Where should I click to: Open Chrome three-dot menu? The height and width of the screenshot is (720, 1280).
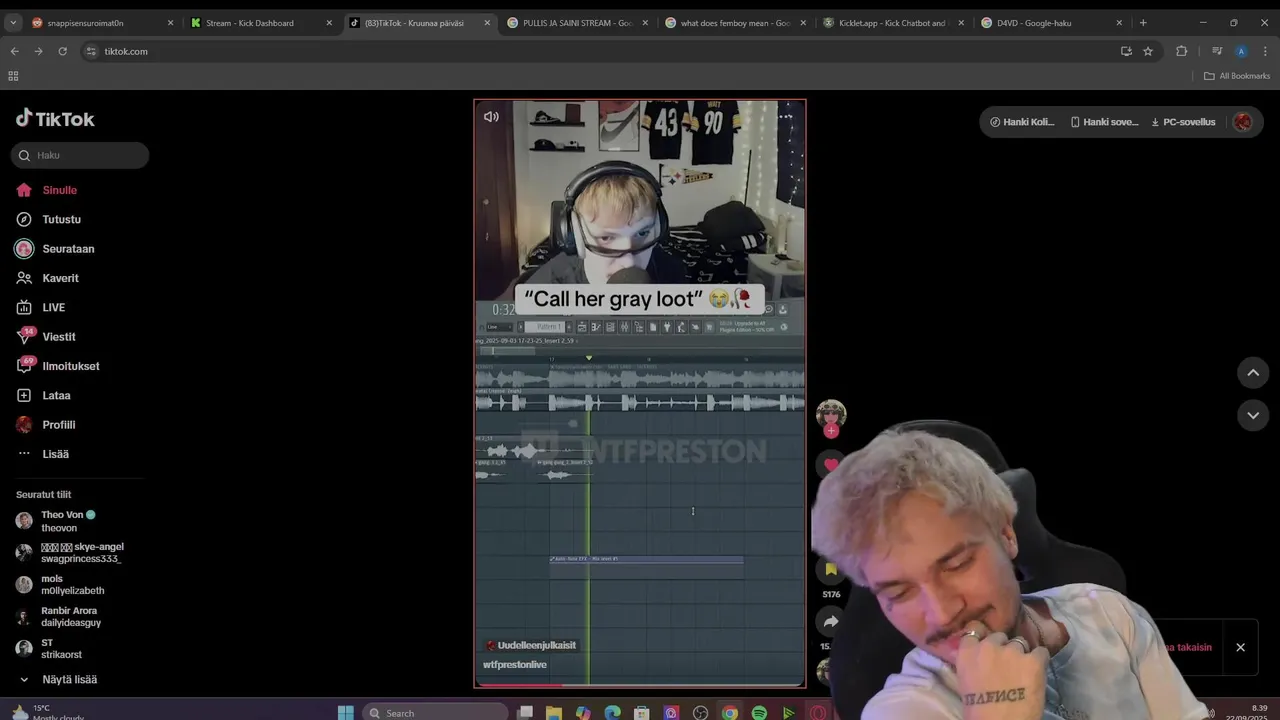(x=1265, y=51)
